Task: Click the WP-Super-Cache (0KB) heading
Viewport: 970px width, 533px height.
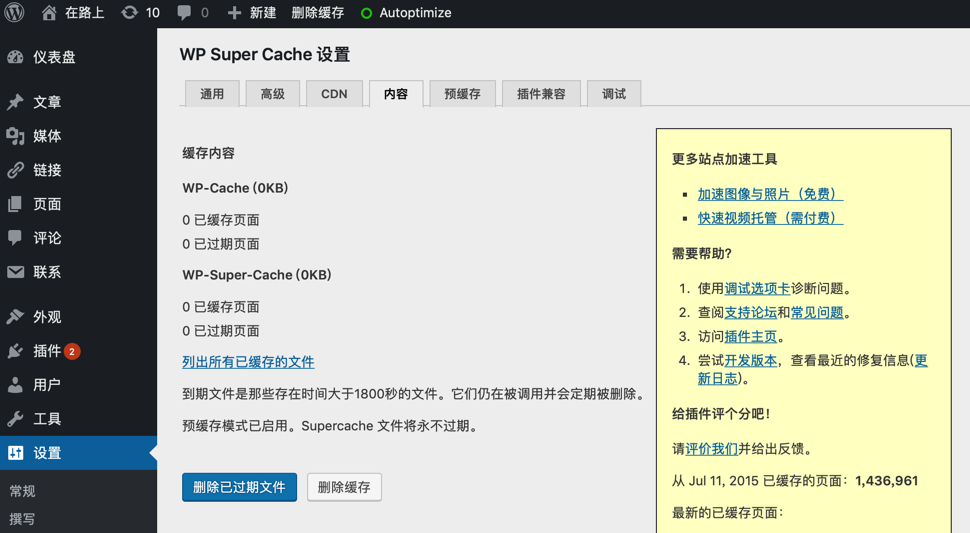Action: point(257,275)
